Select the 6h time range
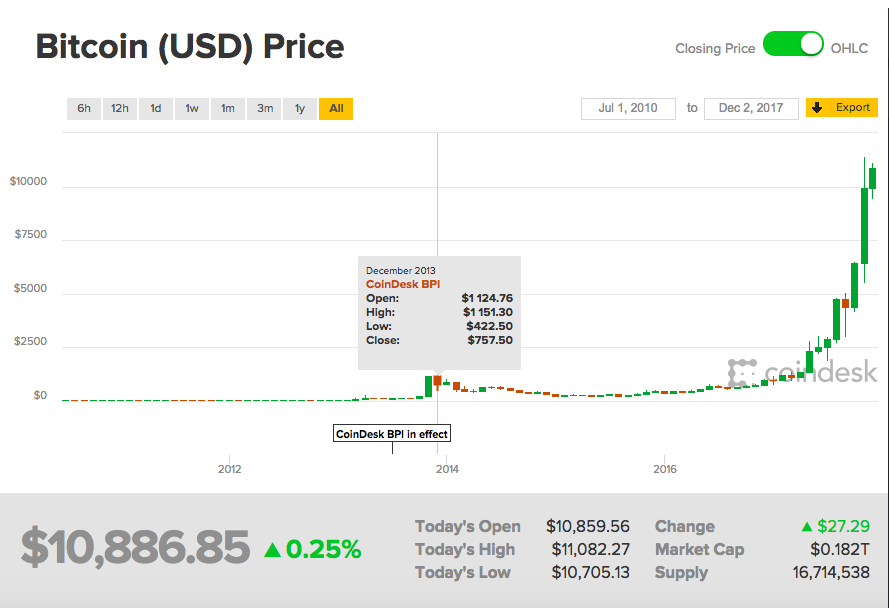The width and height of the screenshot is (889, 608). [84, 108]
